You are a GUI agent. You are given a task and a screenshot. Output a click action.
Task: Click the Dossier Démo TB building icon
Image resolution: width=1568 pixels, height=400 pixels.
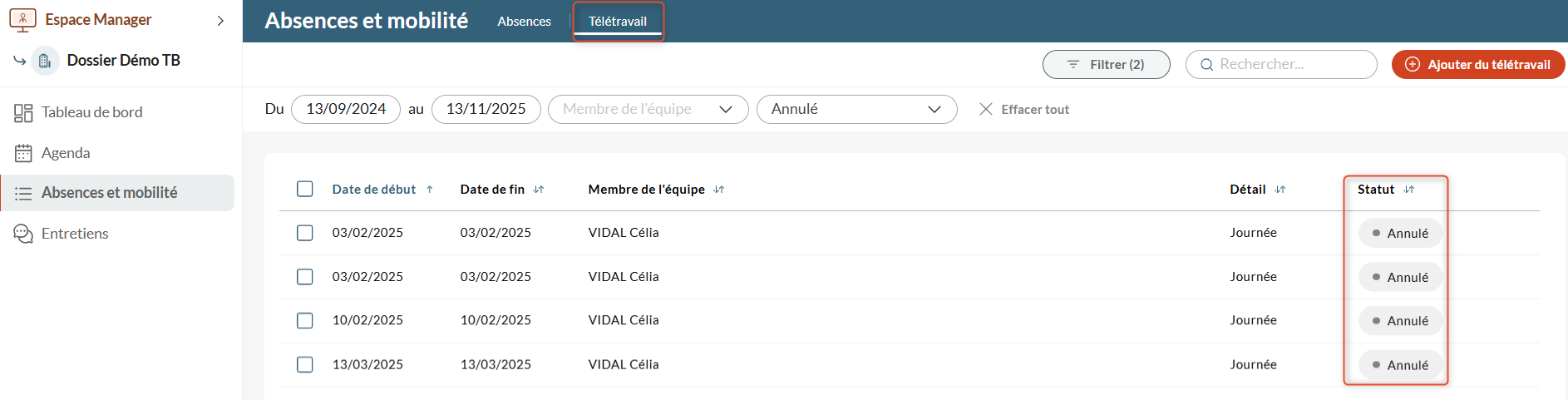tap(45, 61)
